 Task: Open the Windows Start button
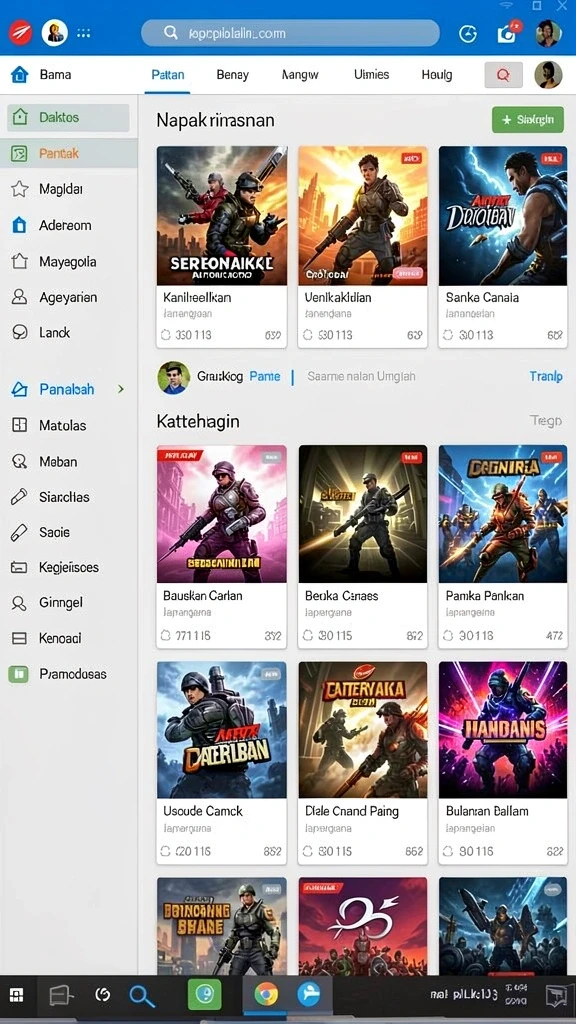coord(17,995)
